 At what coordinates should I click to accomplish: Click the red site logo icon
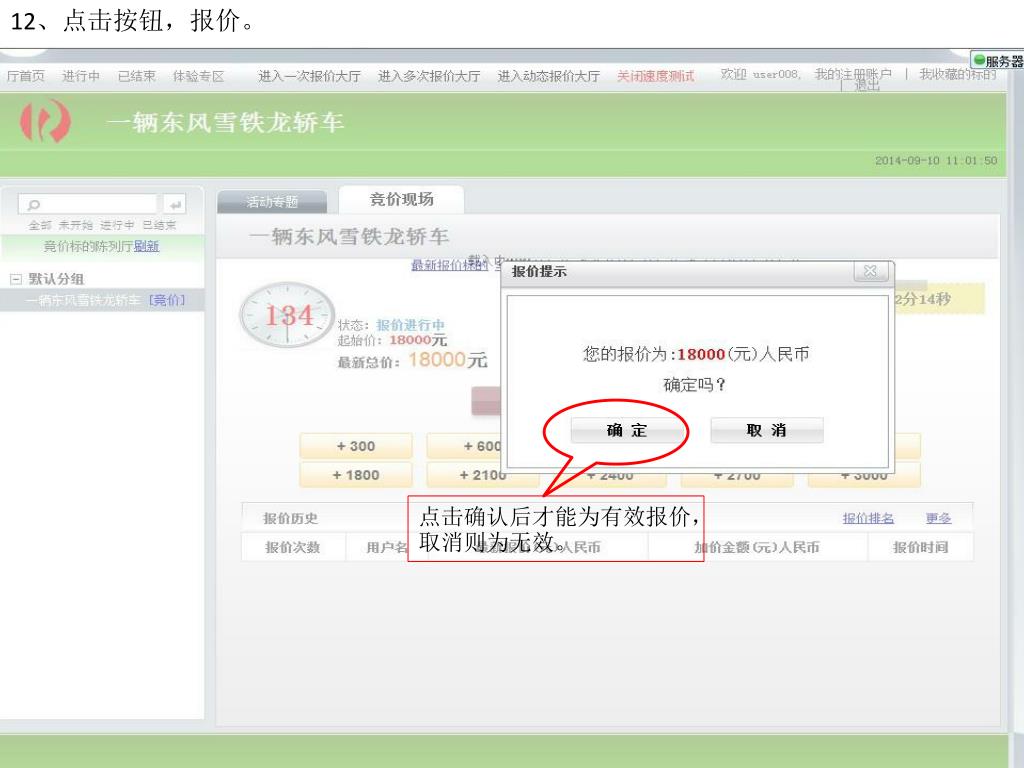(44, 121)
